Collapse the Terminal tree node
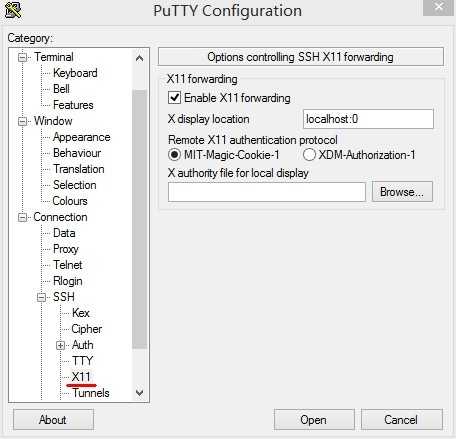The width and height of the screenshot is (456, 439). 22,57
